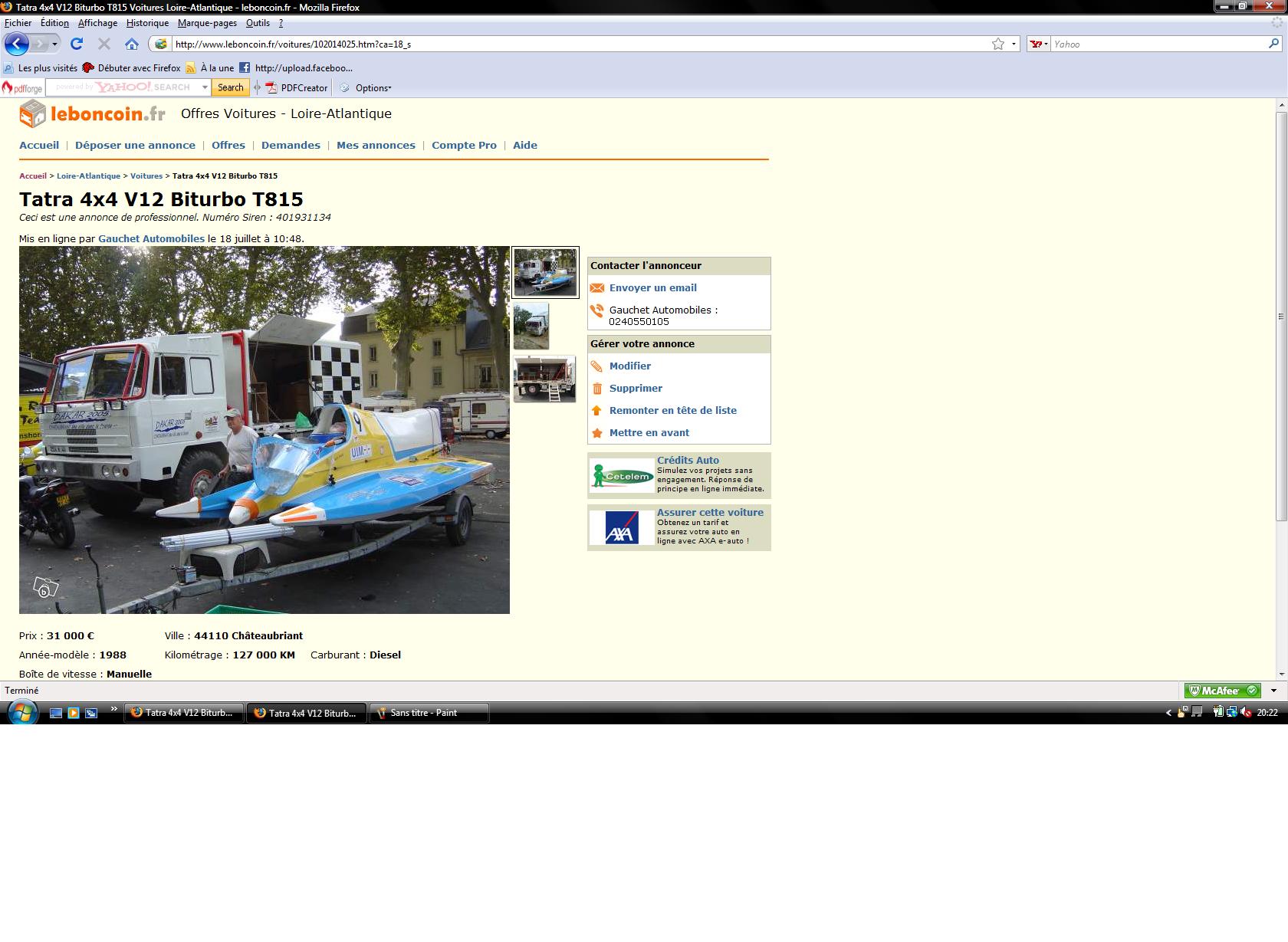Click the vertical page scrollbar
Image resolution: width=1288 pixels, height=942 pixels.
tap(1281, 316)
